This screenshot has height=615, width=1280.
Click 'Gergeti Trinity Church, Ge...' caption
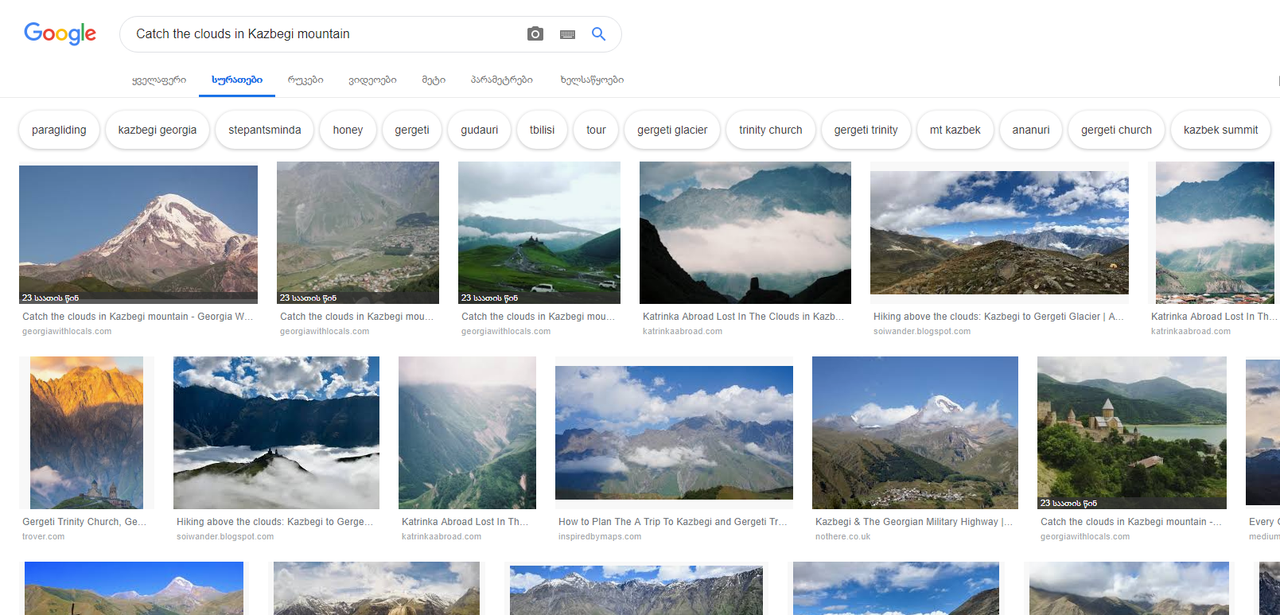point(84,522)
